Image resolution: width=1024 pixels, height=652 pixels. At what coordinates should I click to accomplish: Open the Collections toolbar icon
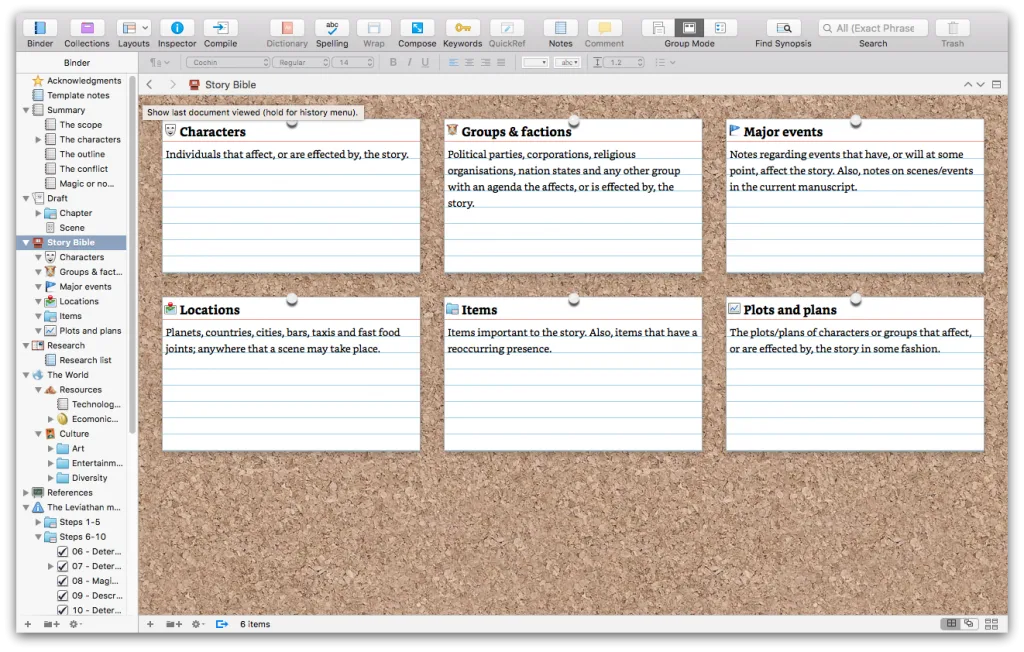point(87,28)
